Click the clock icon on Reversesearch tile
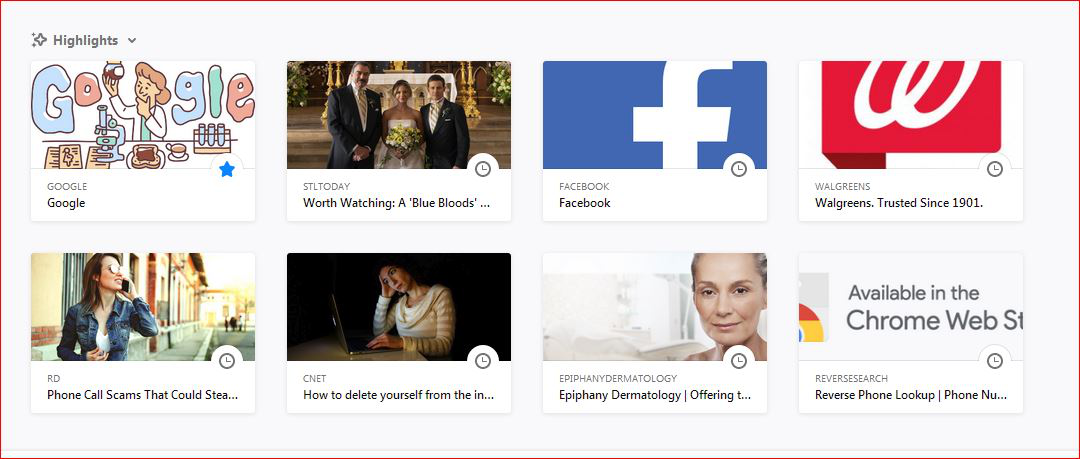 pyautogui.click(x=995, y=360)
